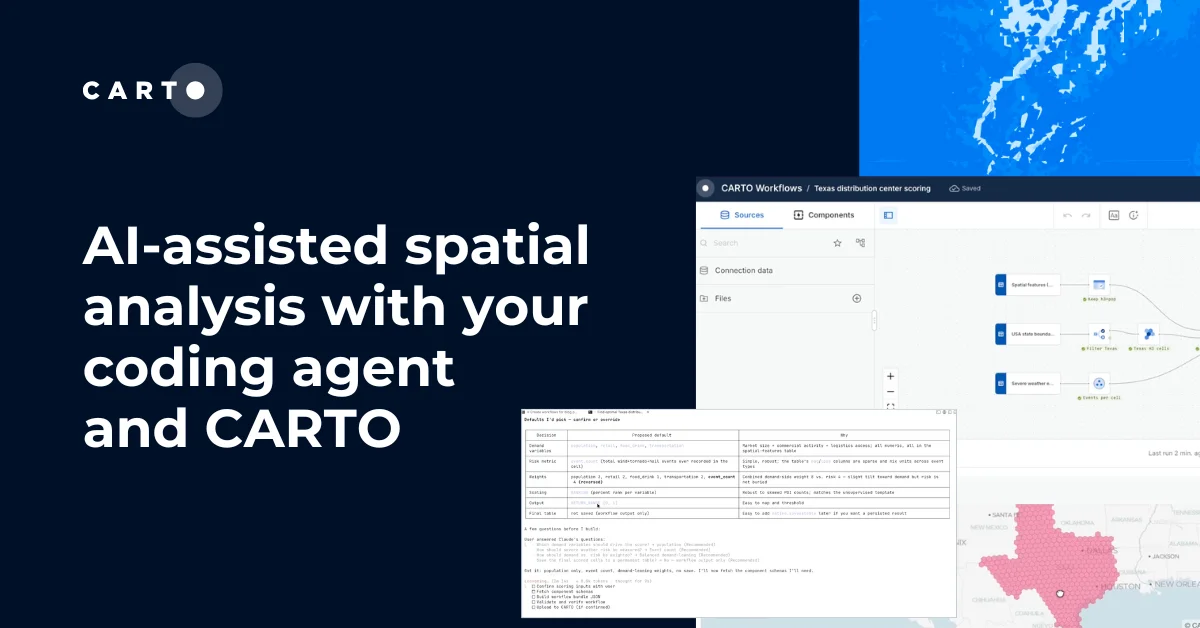Viewport: 1200px width, 628px height.
Task: Click the undo arrow in workflow toolbar
Action: click(1068, 215)
